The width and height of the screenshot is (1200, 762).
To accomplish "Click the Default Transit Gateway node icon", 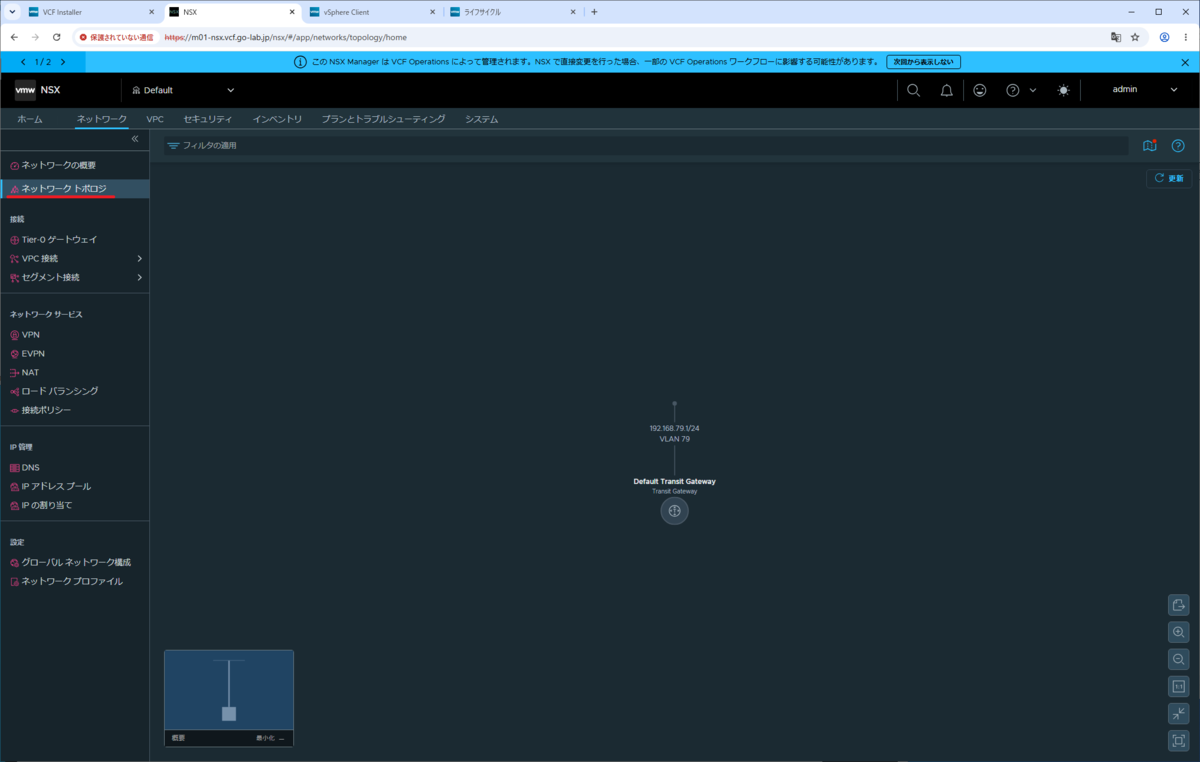I will [x=674, y=511].
